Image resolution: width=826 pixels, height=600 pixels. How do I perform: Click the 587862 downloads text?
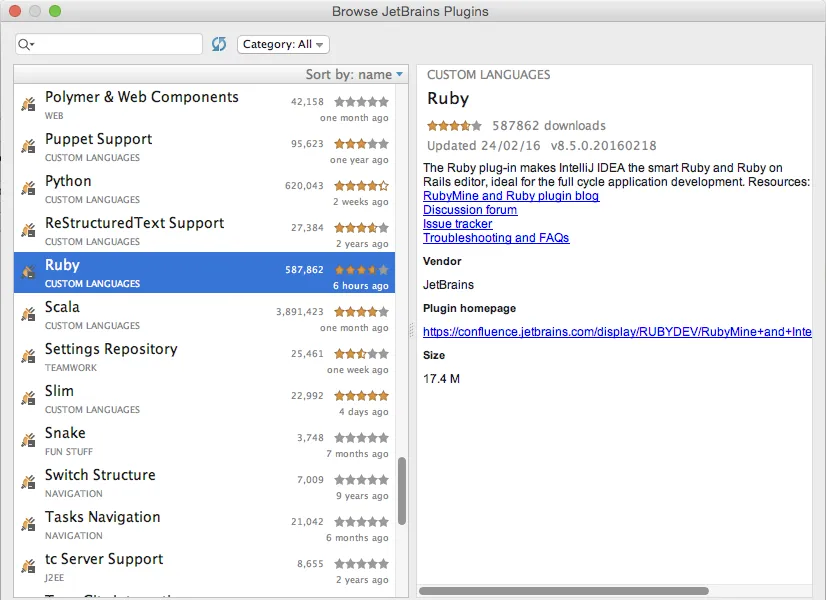tap(549, 125)
